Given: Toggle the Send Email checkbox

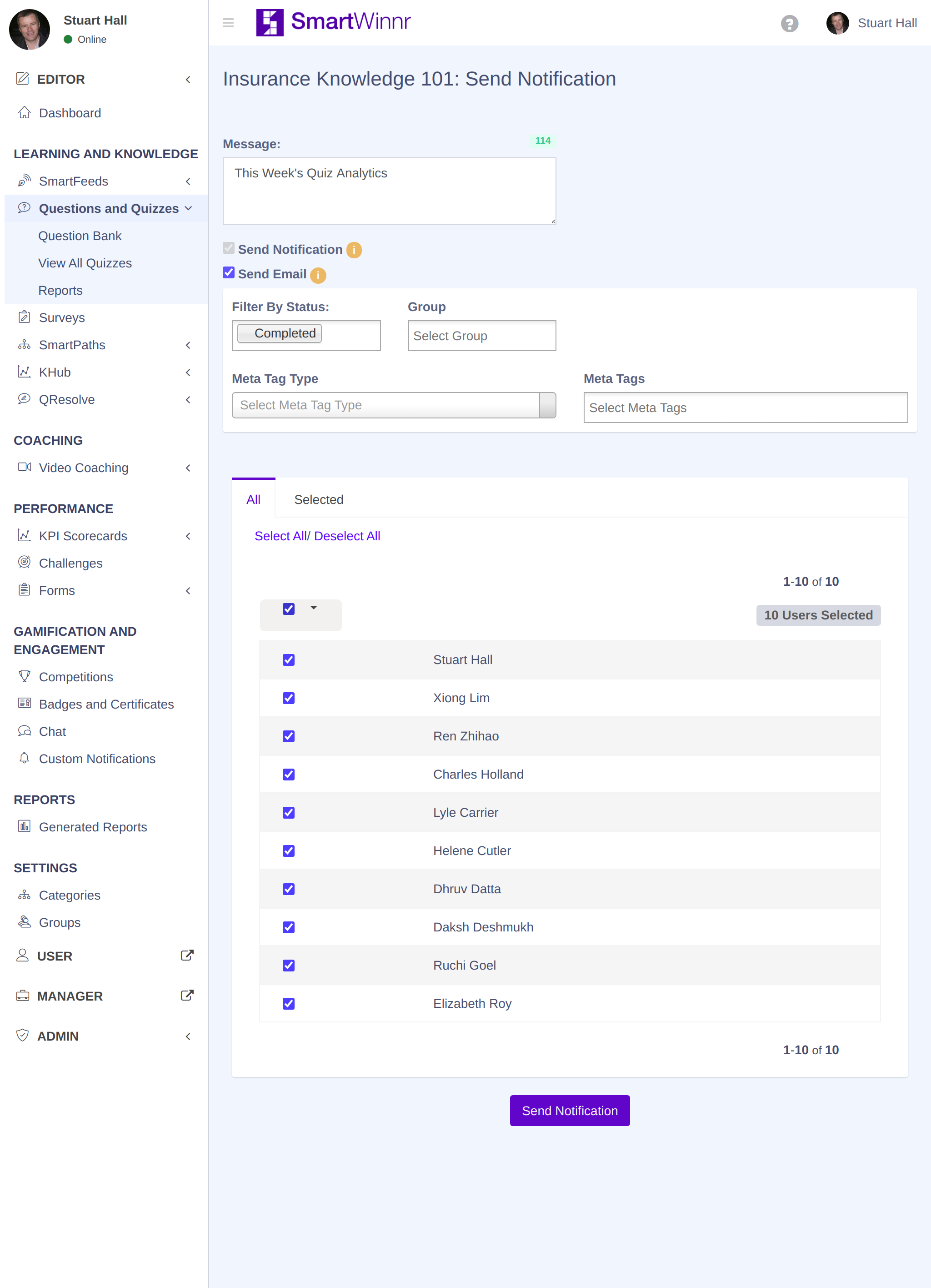Looking at the screenshot, I should click(x=229, y=272).
